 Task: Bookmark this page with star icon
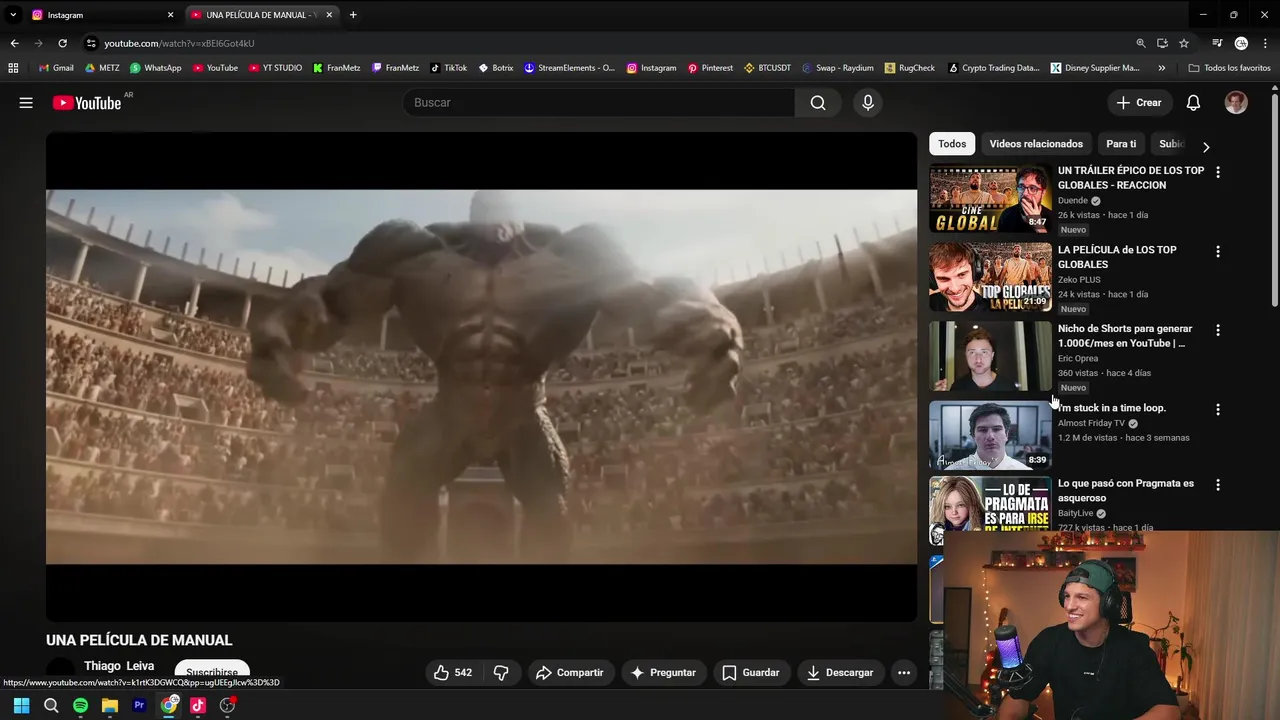(x=1184, y=43)
